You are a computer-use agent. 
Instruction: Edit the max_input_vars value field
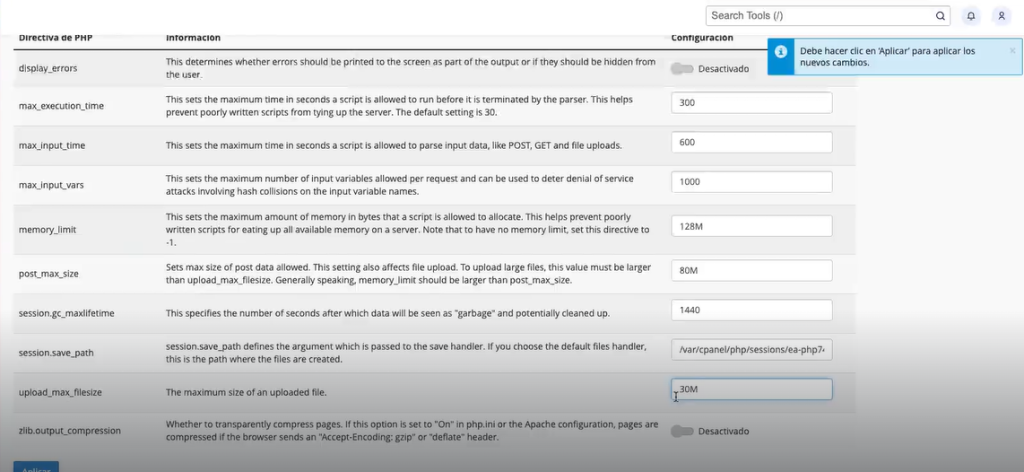pos(752,182)
